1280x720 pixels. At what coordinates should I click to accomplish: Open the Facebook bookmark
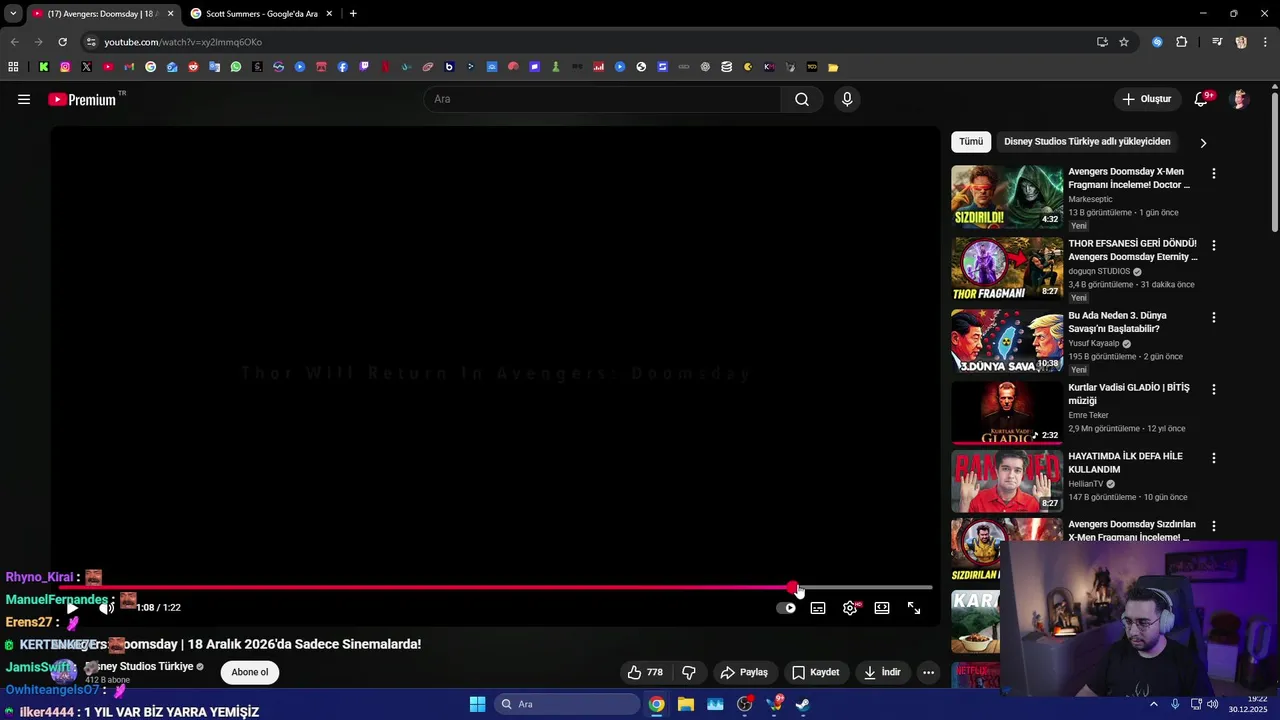point(343,67)
